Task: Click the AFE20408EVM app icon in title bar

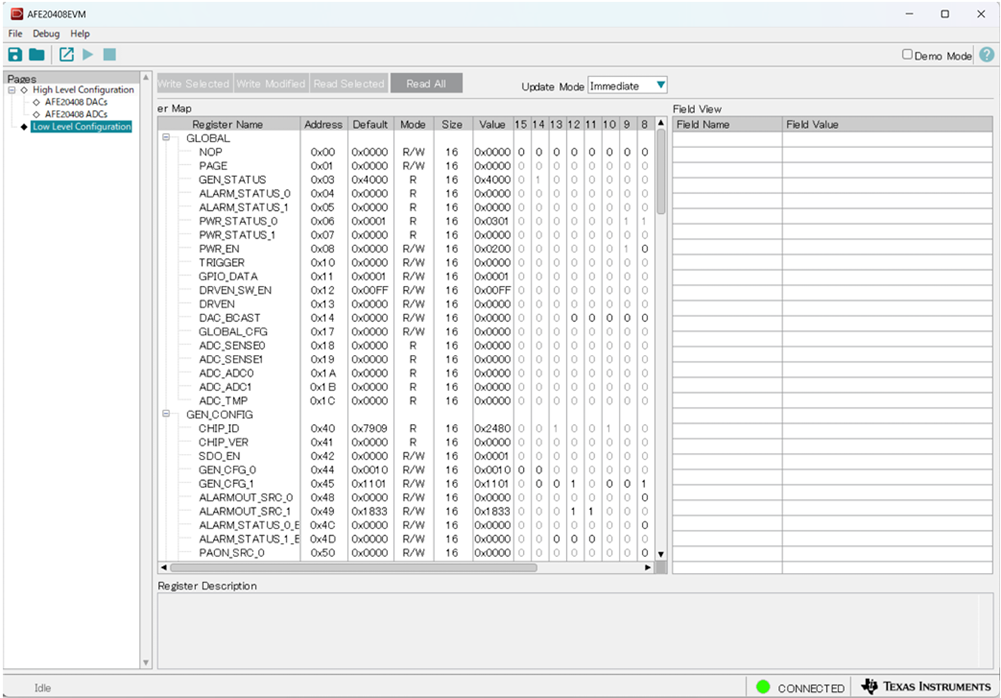Action: [x=17, y=14]
